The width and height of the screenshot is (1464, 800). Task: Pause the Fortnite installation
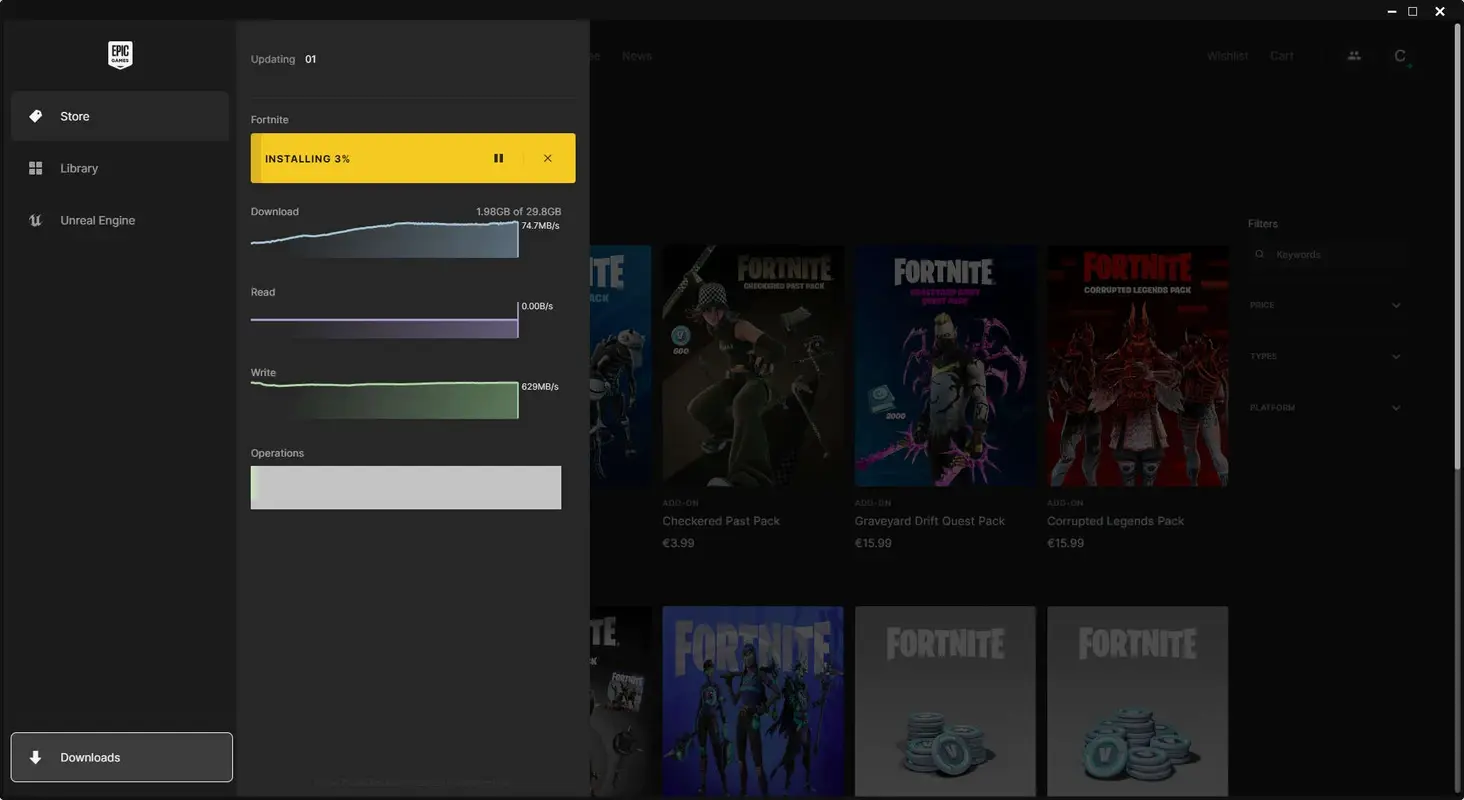[498, 158]
